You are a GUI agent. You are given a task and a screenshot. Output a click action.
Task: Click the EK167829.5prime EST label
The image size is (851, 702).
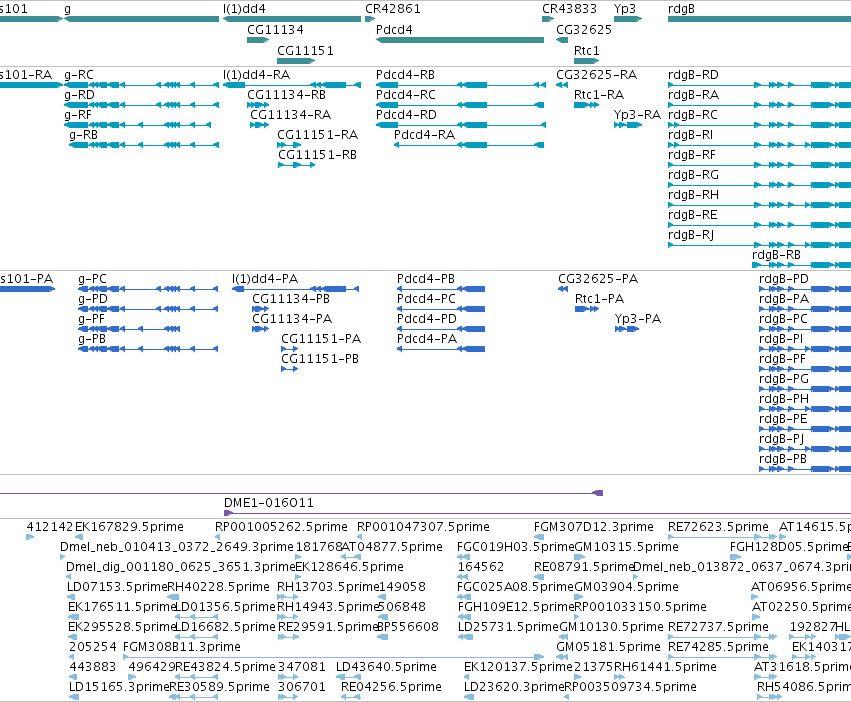coord(129,527)
